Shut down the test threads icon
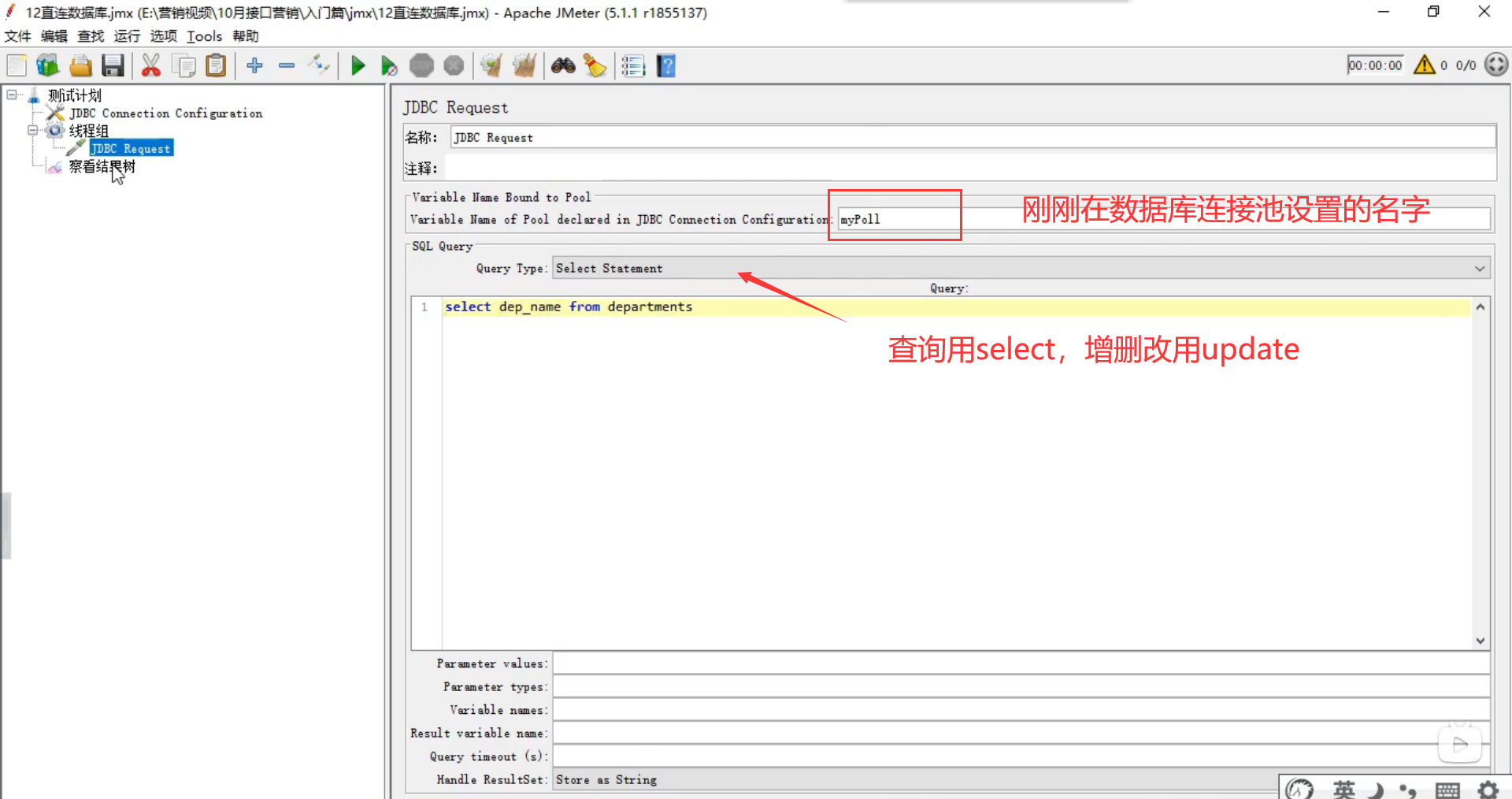The image size is (1512, 799). 454,65
